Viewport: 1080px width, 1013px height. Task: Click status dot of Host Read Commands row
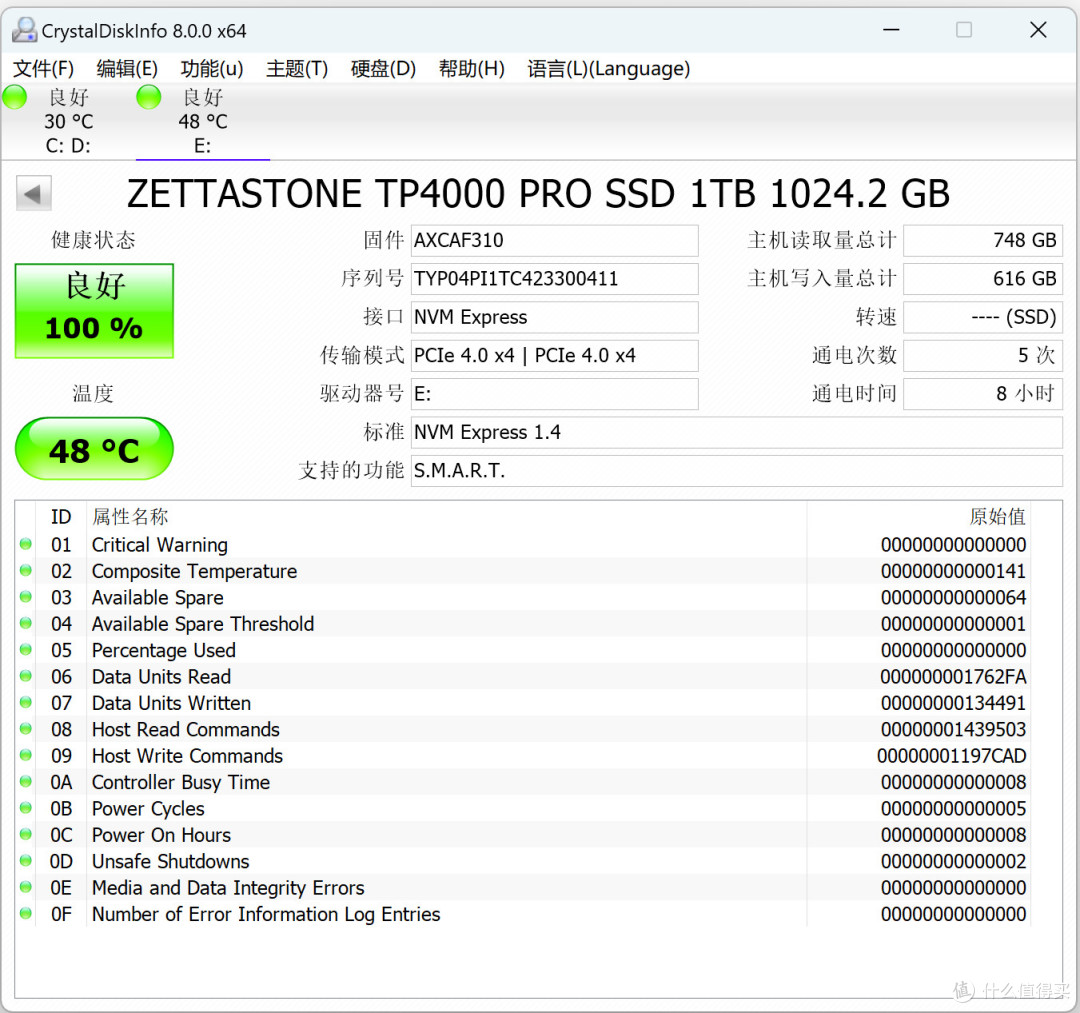26,729
